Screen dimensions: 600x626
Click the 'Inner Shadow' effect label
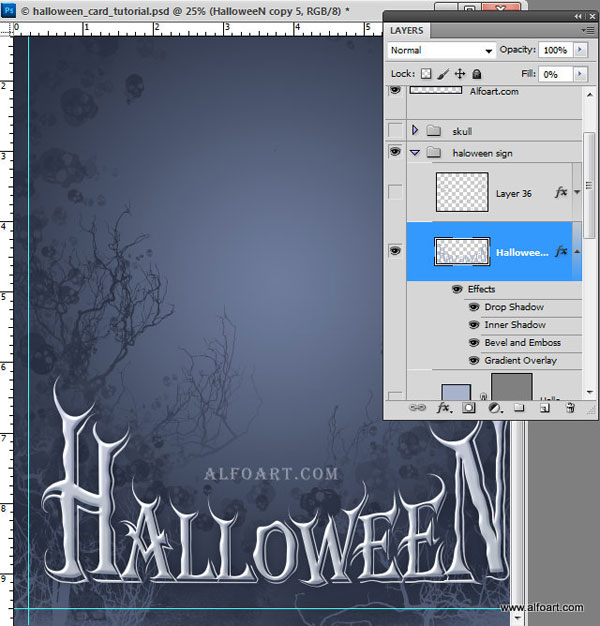click(515, 325)
